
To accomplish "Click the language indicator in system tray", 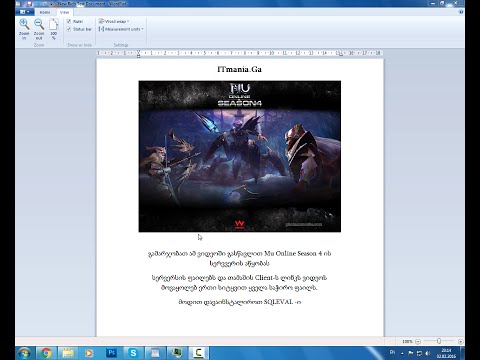I will [392, 352].
